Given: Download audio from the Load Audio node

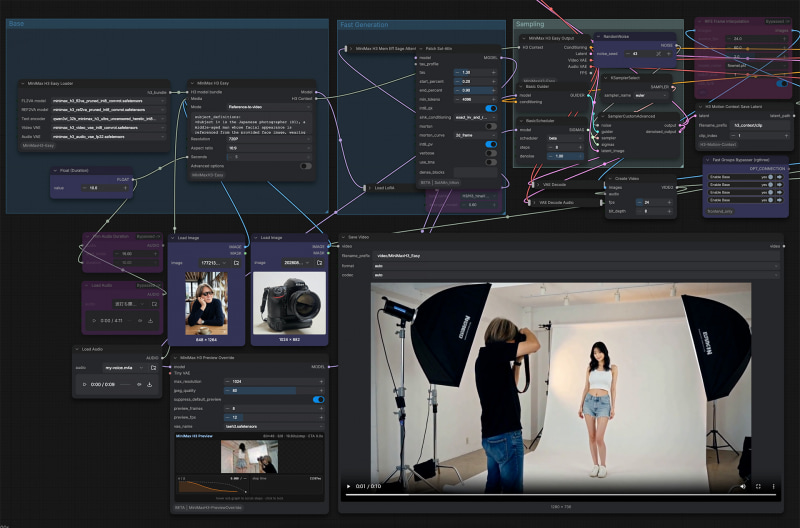Looking at the screenshot, I should [149, 384].
